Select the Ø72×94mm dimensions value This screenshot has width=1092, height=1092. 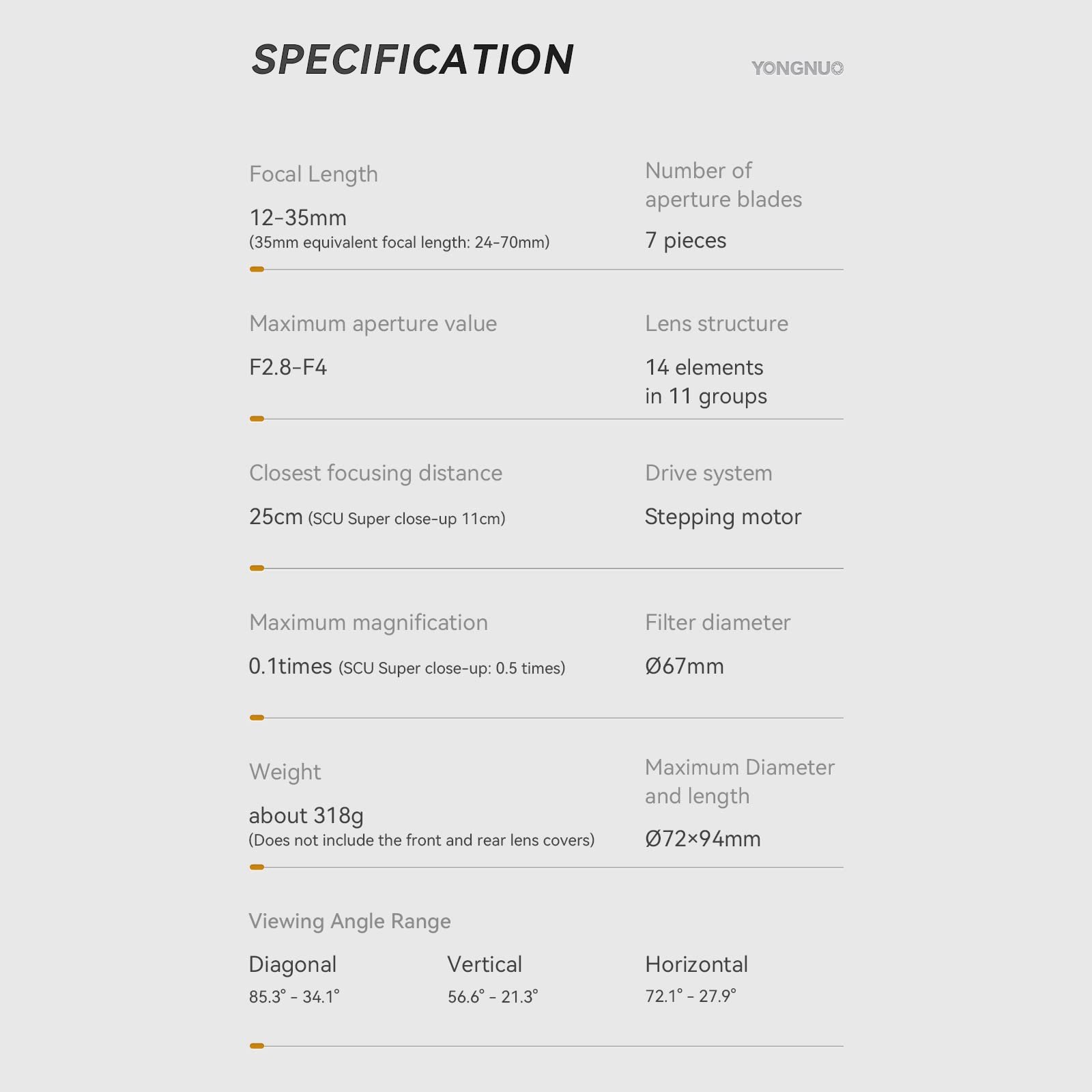(x=702, y=839)
